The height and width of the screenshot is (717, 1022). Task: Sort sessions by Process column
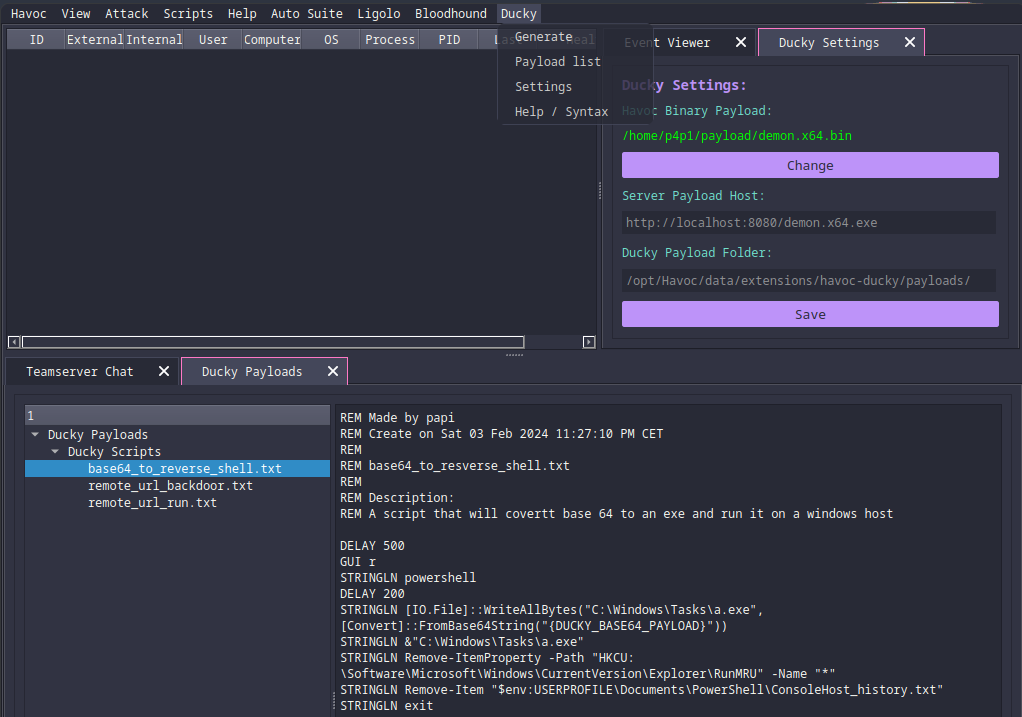tap(390, 40)
